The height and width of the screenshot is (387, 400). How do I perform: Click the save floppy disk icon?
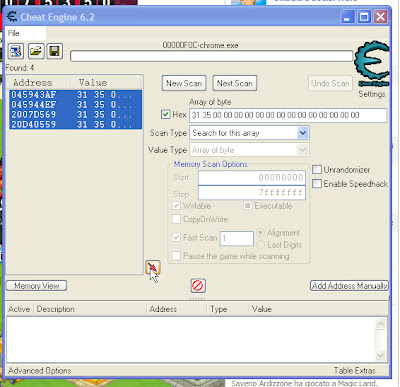pos(55,51)
